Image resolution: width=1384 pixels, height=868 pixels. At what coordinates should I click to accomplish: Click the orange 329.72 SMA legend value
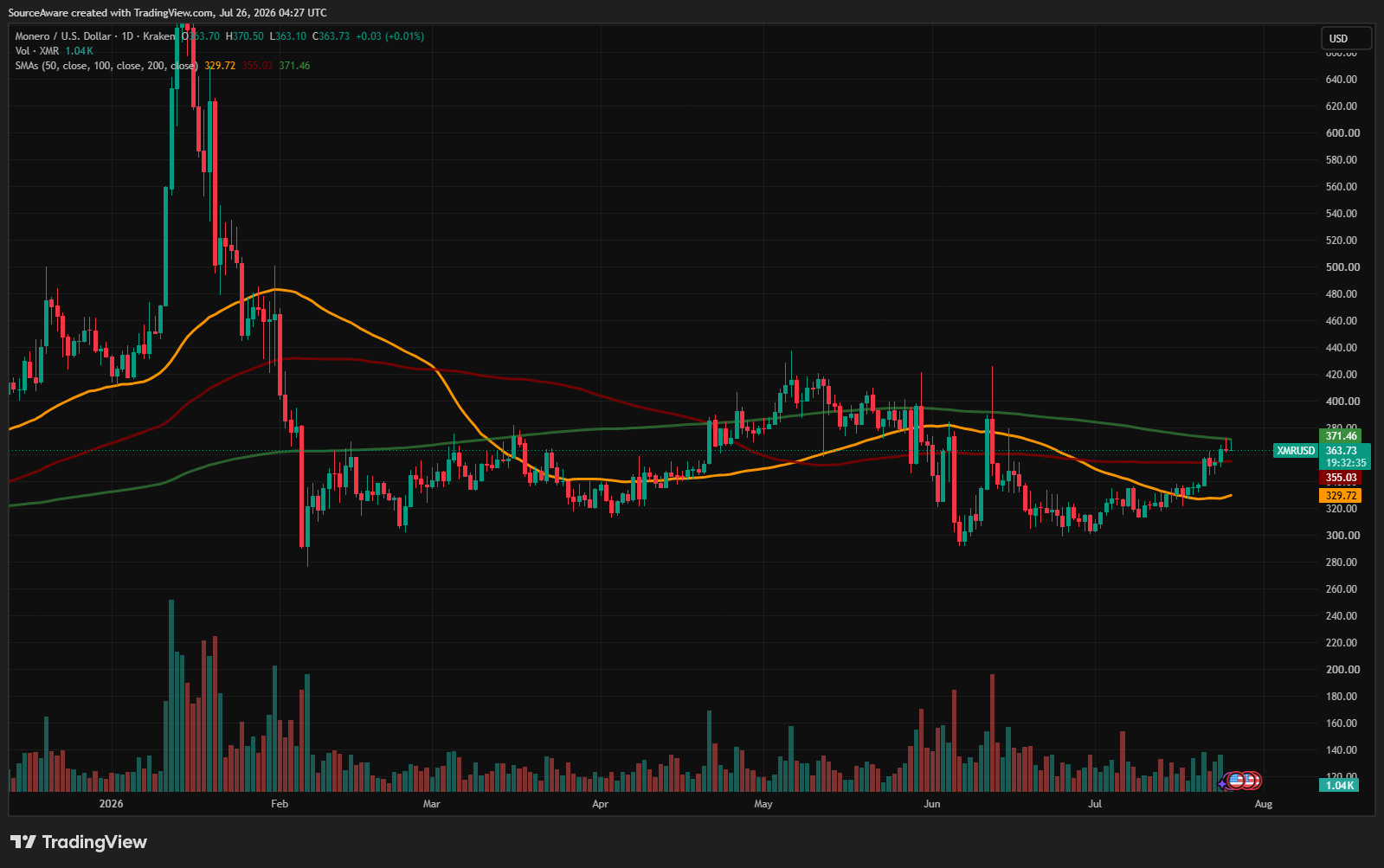pos(220,66)
